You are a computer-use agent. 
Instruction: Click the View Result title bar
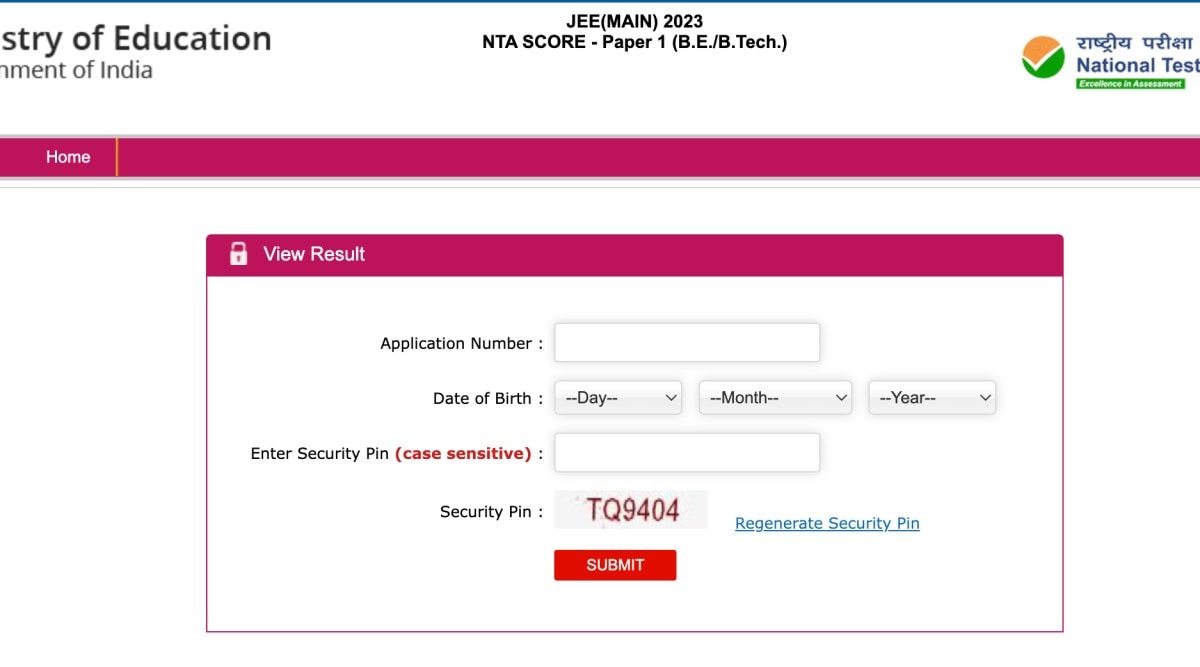[x=634, y=254]
